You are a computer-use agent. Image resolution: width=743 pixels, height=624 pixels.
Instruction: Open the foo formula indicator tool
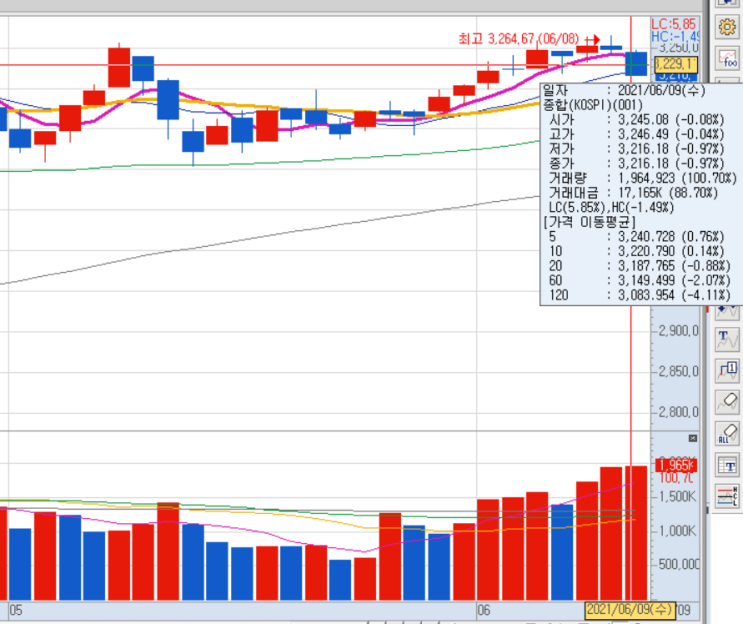point(727,58)
